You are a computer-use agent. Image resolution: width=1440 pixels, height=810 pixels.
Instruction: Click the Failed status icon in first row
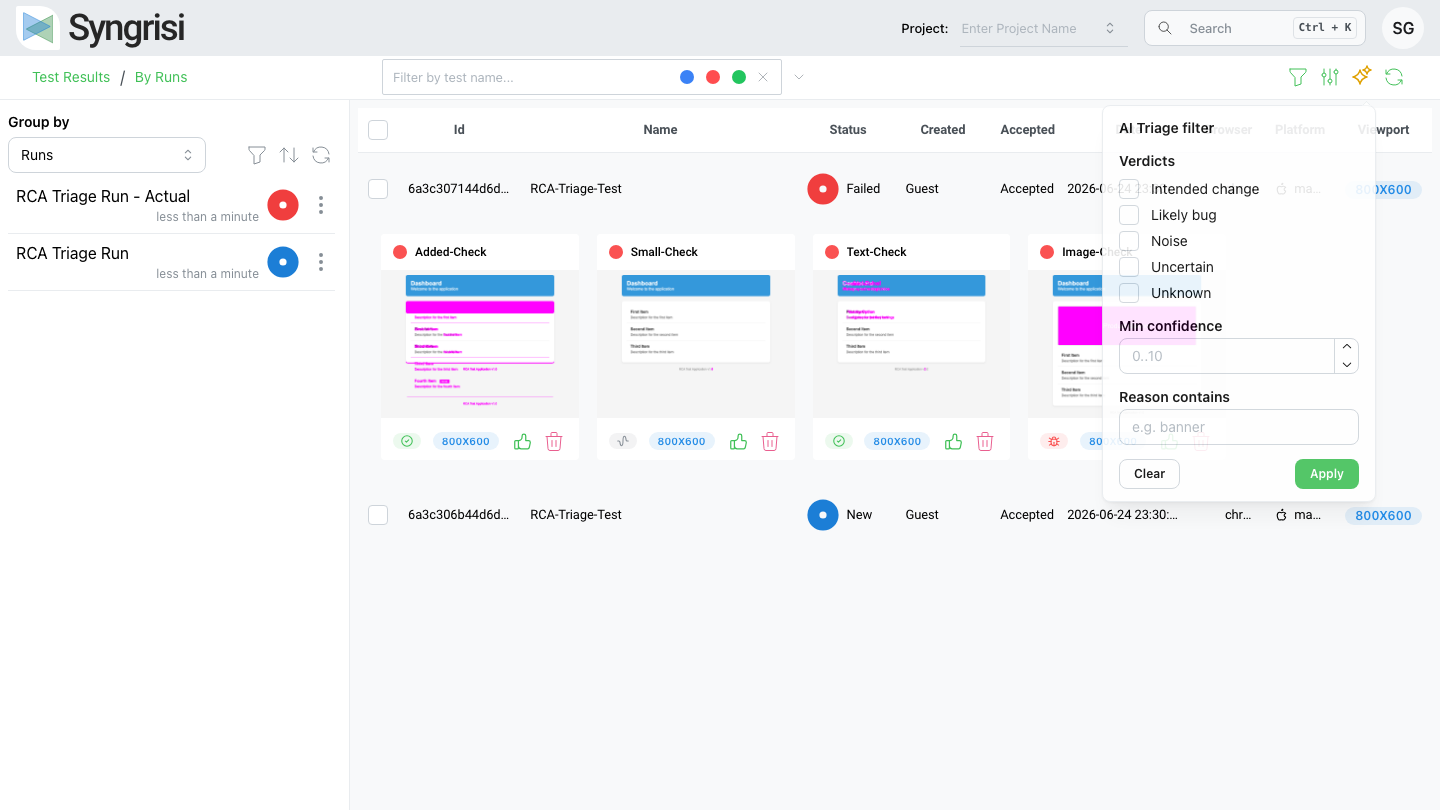coord(823,189)
